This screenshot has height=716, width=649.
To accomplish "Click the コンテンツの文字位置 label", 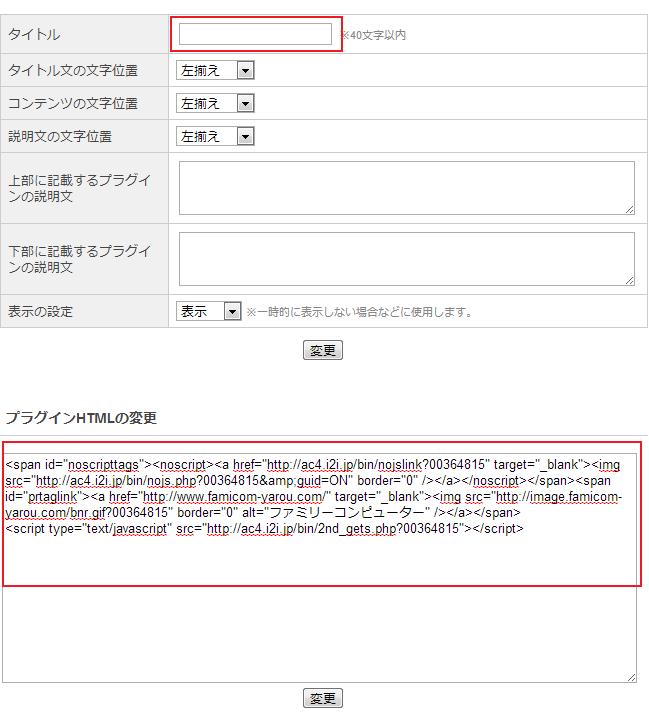I will pyautogui.click(x=73, y=104).
